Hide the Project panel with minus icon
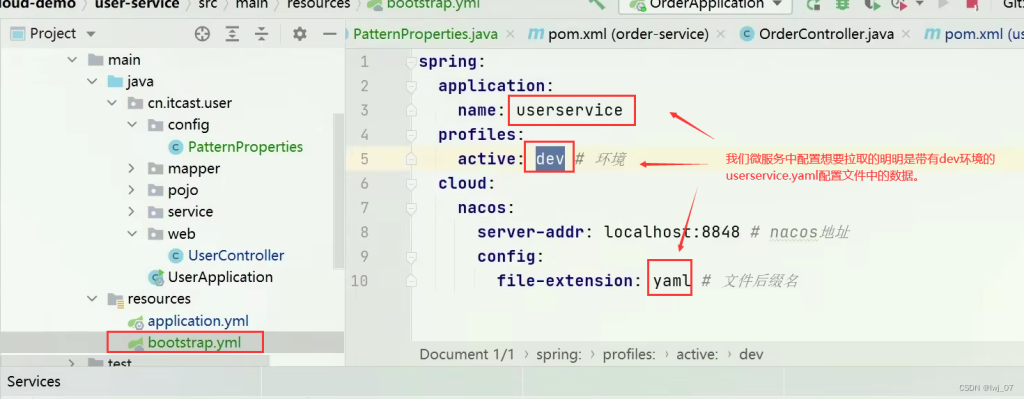Image resolution: width=1024 pixels, height=399 pixels. tap(330, 34)
